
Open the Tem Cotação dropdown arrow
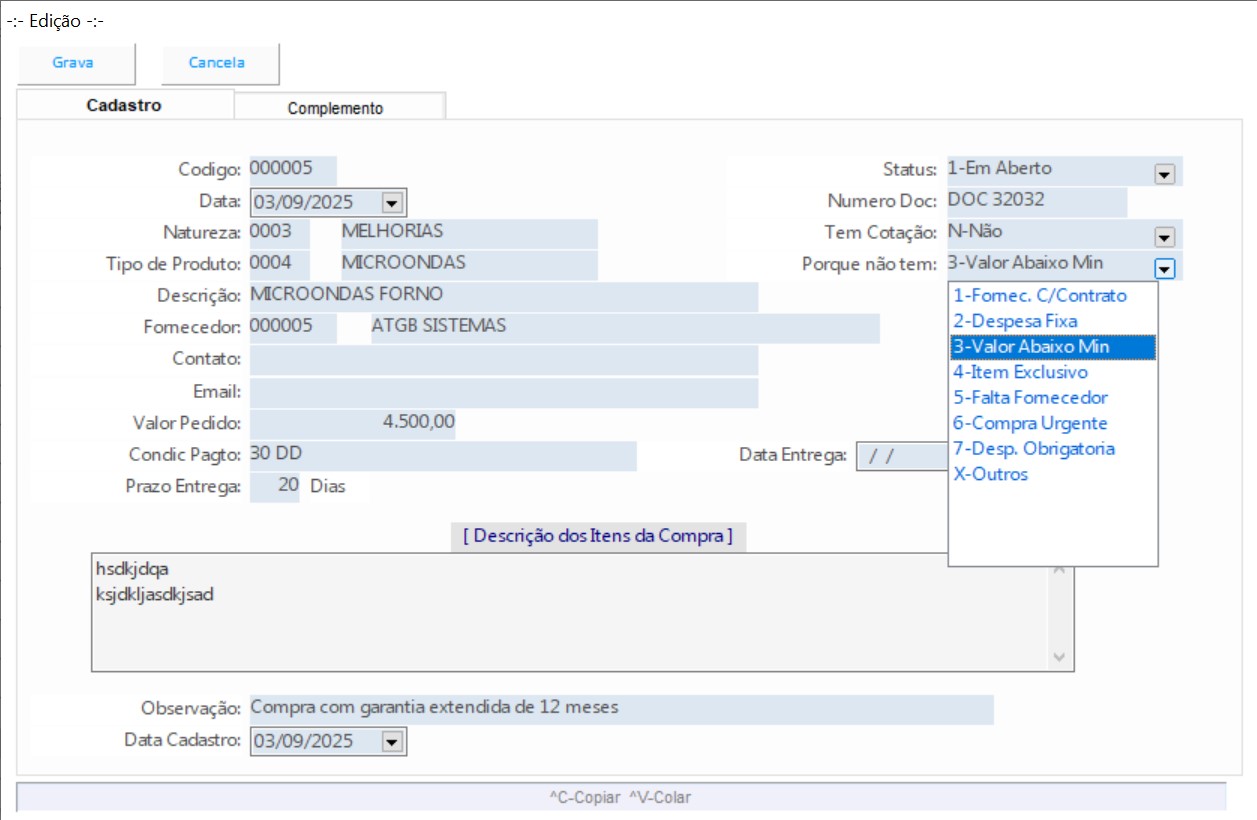coord(1164,237)
